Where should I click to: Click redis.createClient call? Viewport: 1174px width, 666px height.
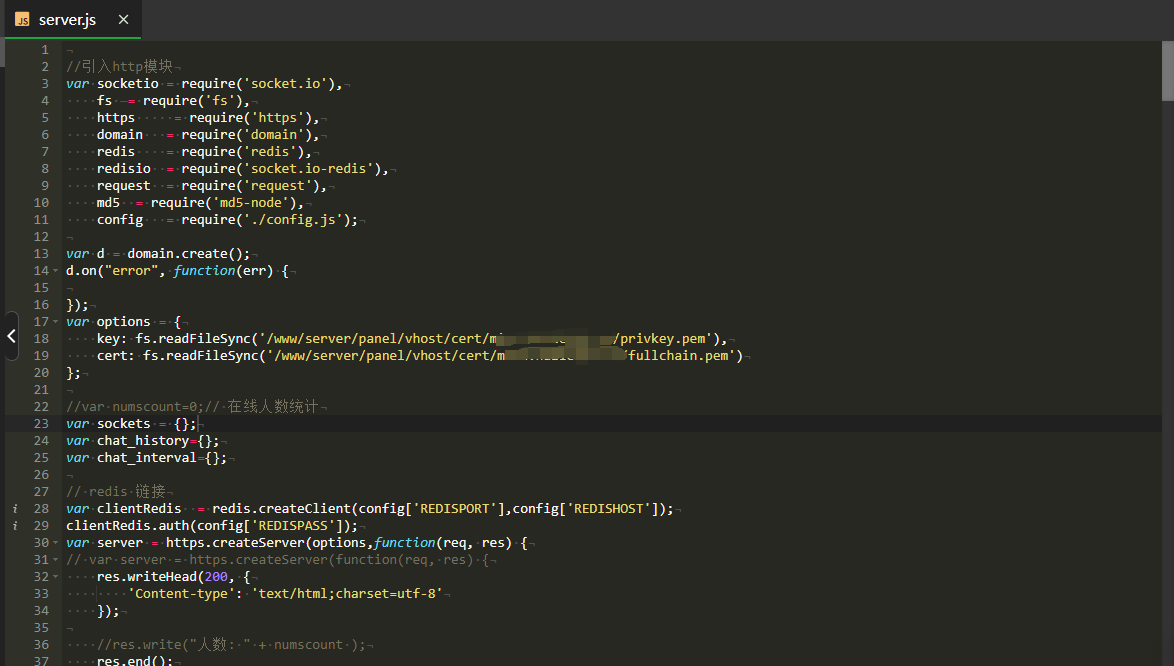[282, 509]
